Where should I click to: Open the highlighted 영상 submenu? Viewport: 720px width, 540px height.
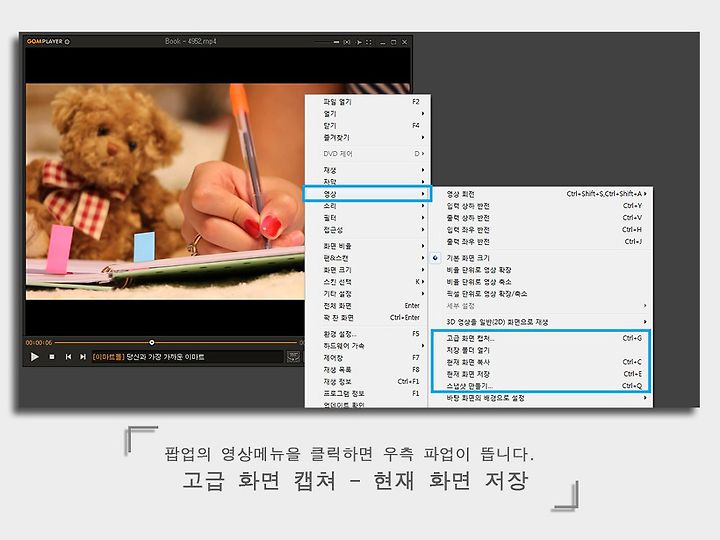(367, 194)
